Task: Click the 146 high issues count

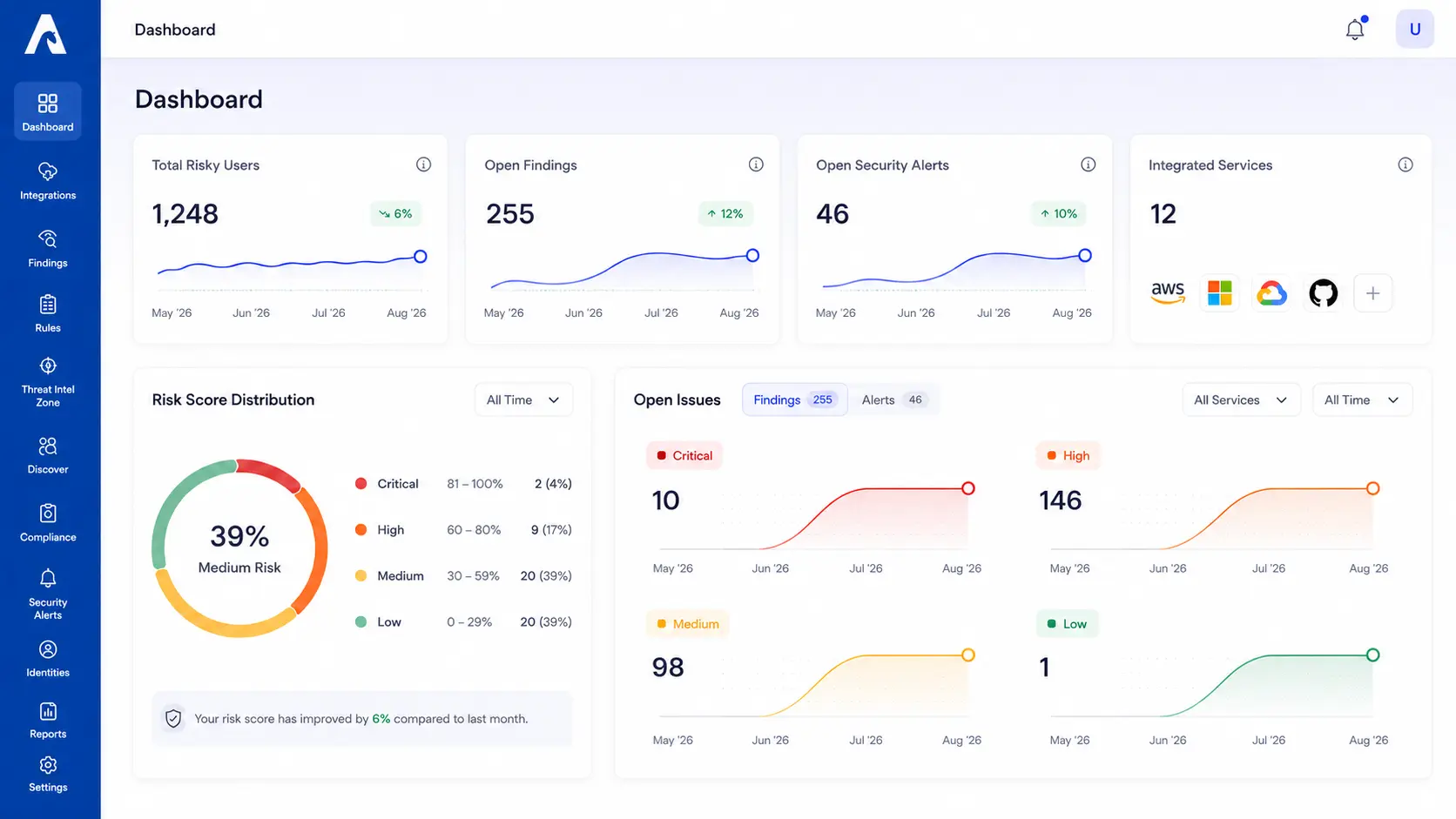Action: click(1061, 500)
